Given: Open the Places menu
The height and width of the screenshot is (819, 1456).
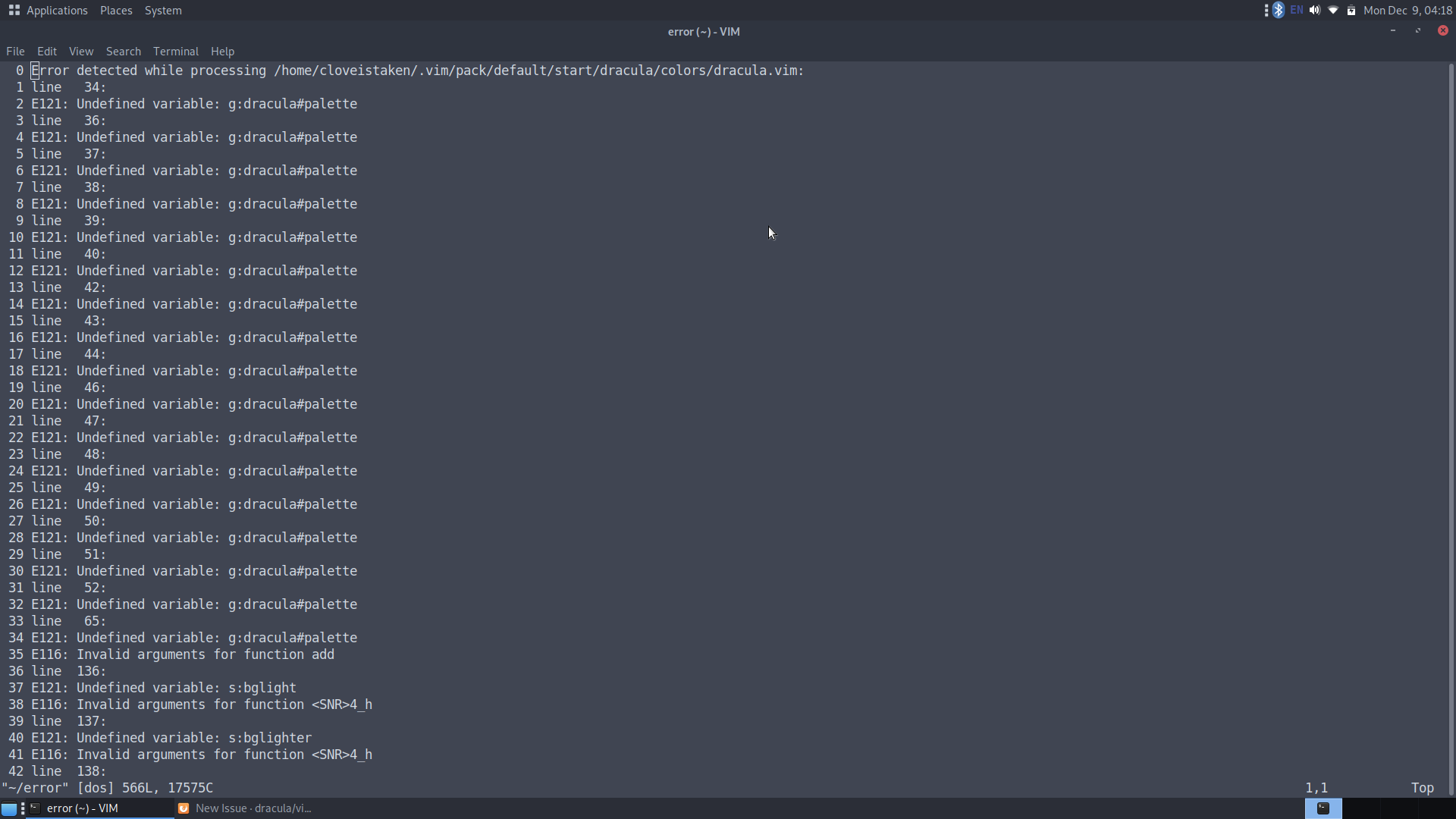Looking at the screenshot, I should (x=116, y=10).
